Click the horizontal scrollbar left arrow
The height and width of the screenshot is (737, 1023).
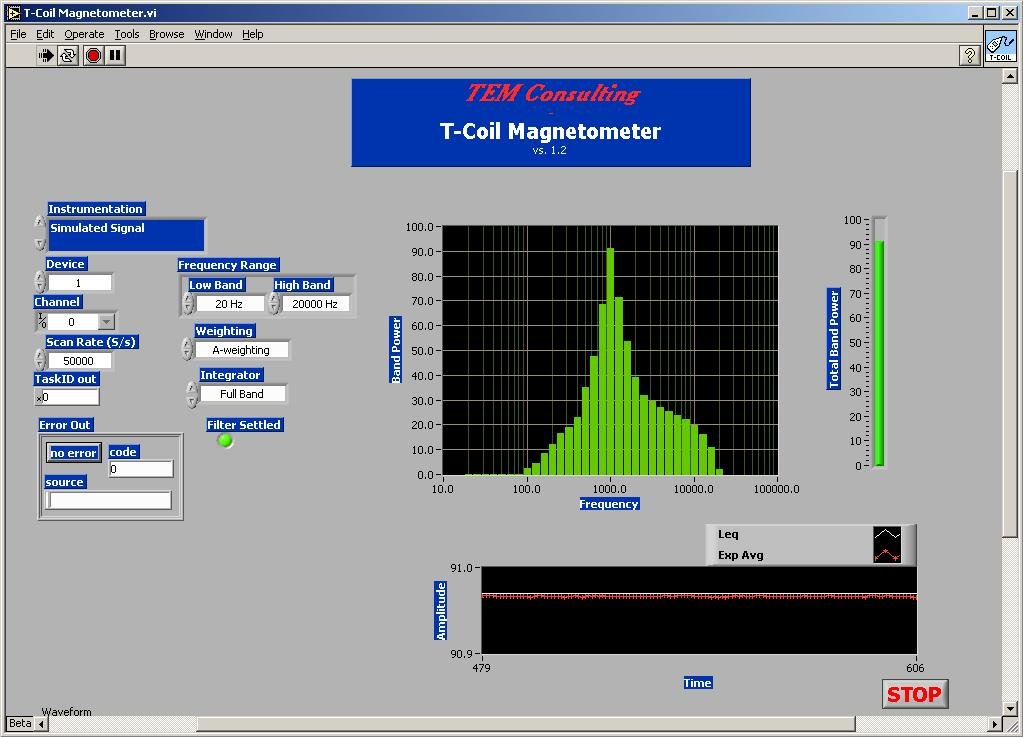41,723
